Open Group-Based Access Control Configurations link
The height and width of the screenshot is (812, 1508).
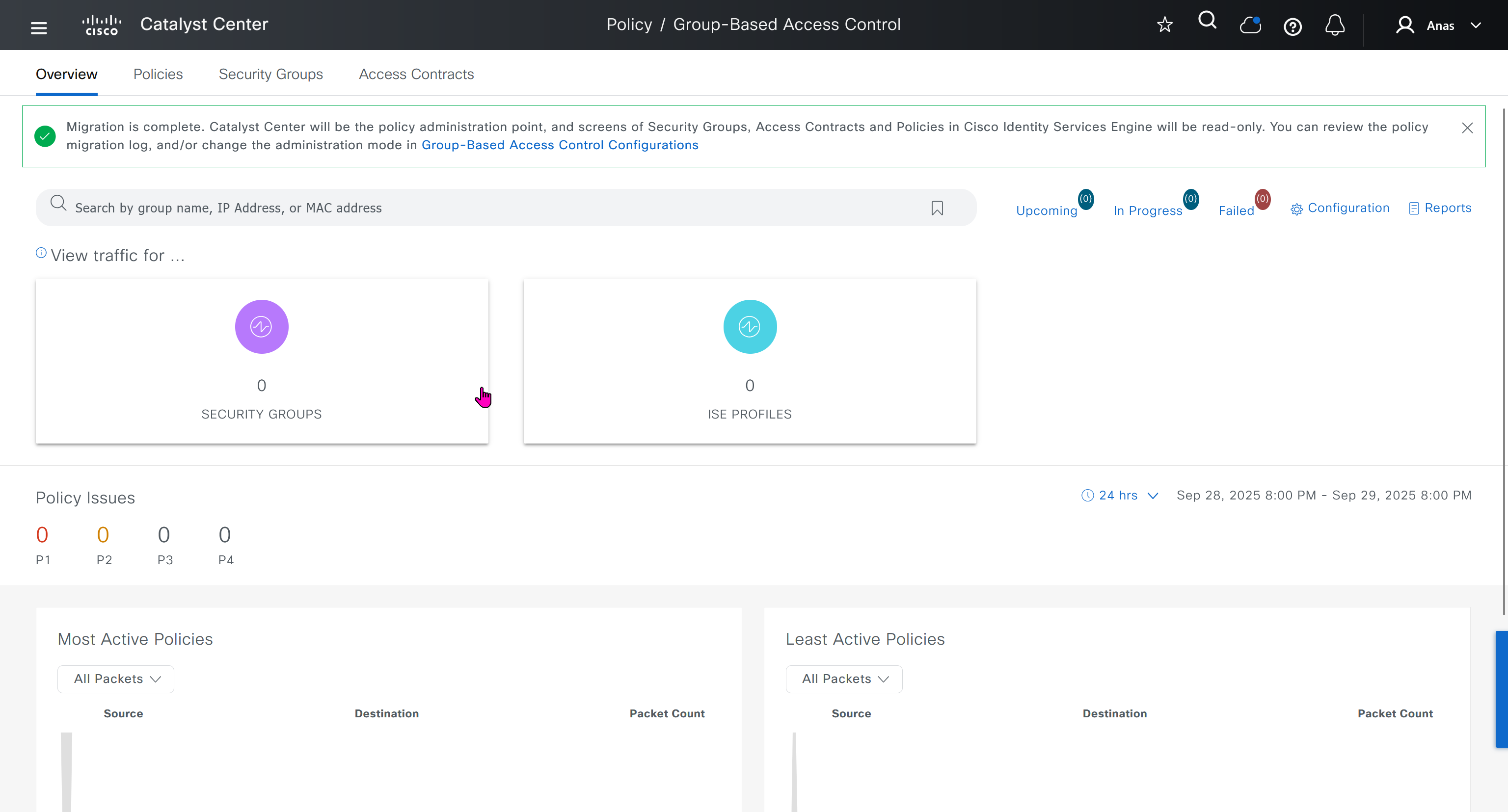[x=560, y=145]
